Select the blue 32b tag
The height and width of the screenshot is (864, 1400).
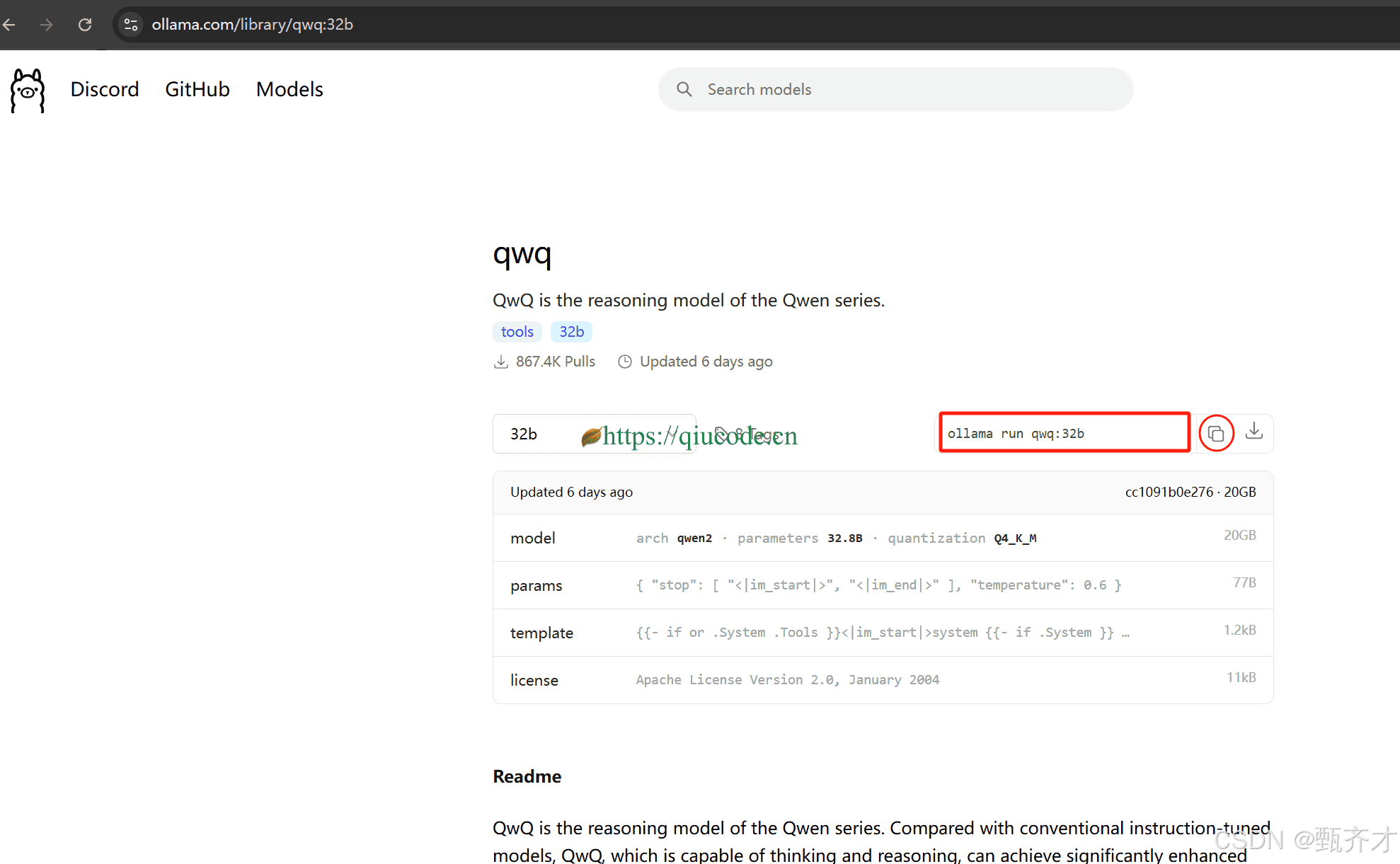click(571, 332)
